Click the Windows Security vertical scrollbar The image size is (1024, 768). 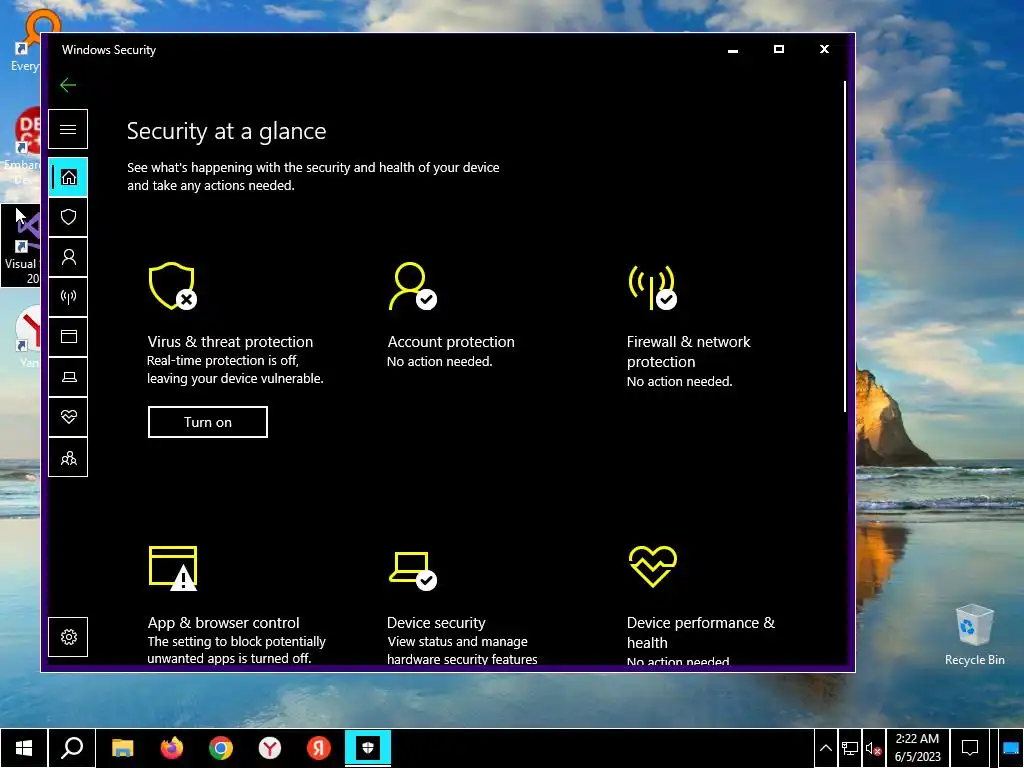(845, 246)
